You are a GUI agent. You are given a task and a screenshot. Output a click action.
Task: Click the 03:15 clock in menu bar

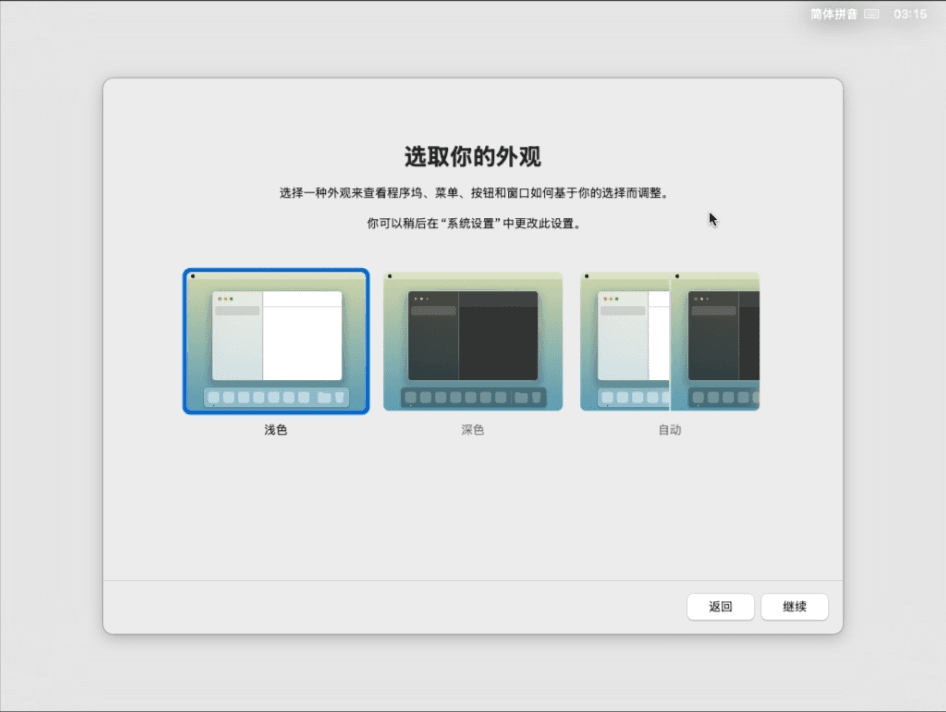point(910,14)
